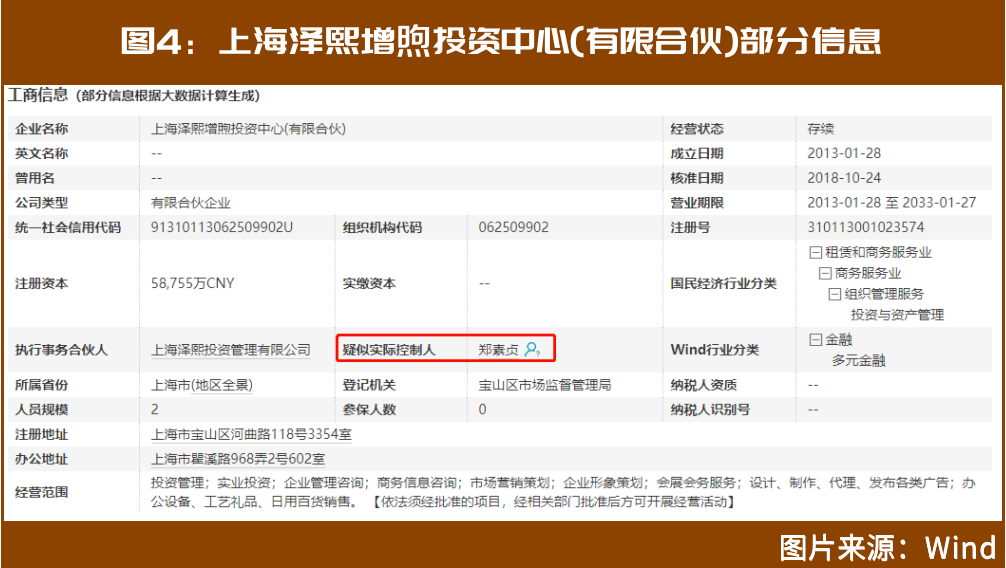Click the person icon next to 郑素贞
Screen dimensions: 1006x568
[x=532, y=350]
